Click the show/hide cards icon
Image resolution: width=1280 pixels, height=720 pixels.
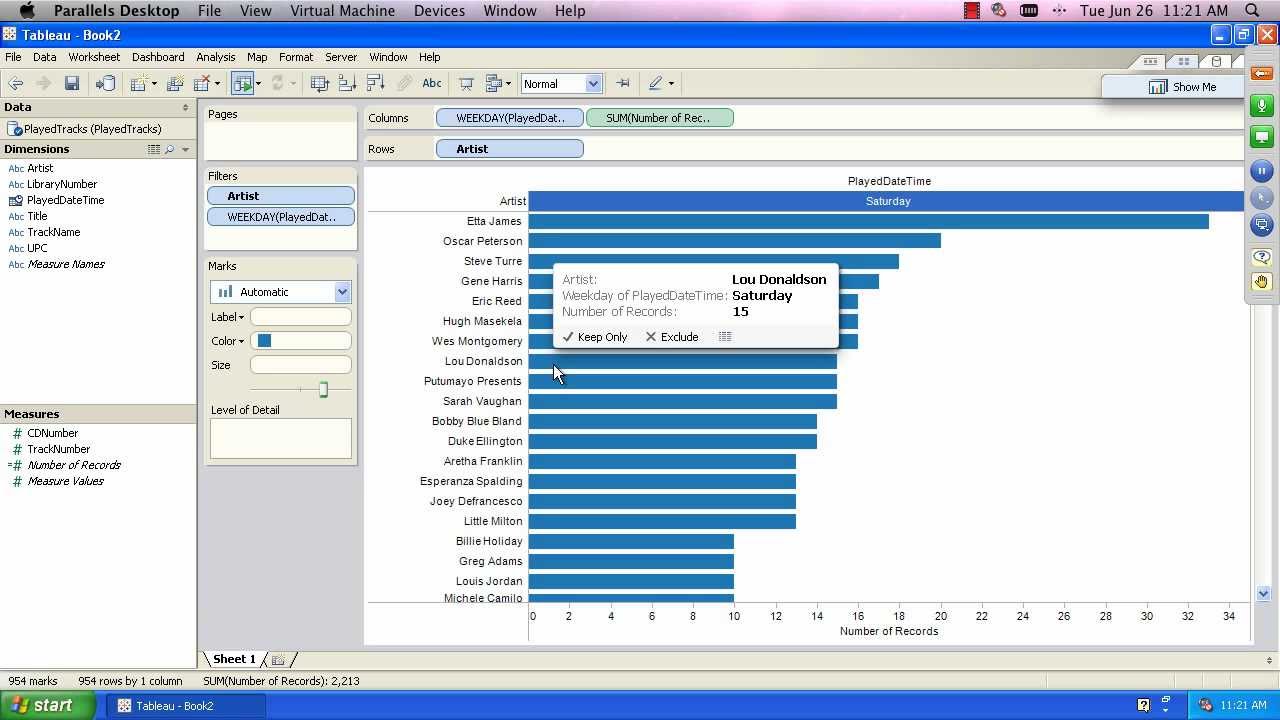[494, 84]
